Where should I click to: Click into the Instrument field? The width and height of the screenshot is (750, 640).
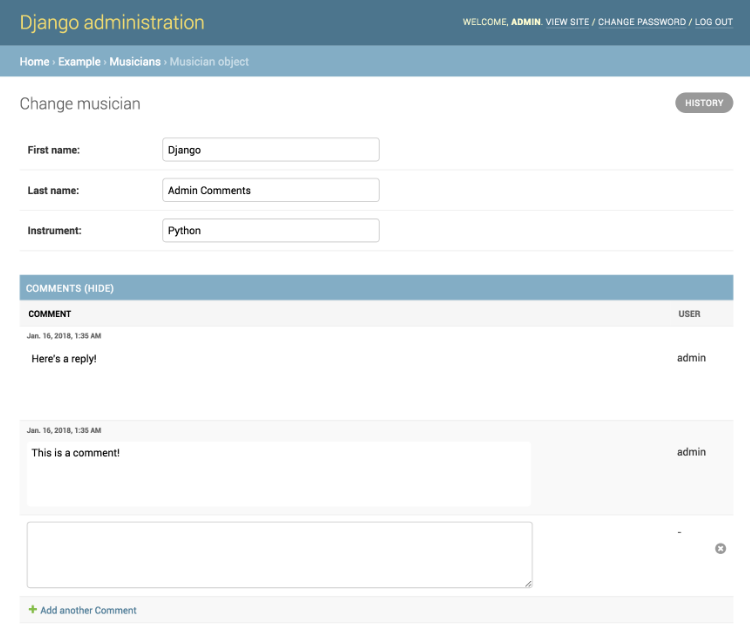coord(271,231)
